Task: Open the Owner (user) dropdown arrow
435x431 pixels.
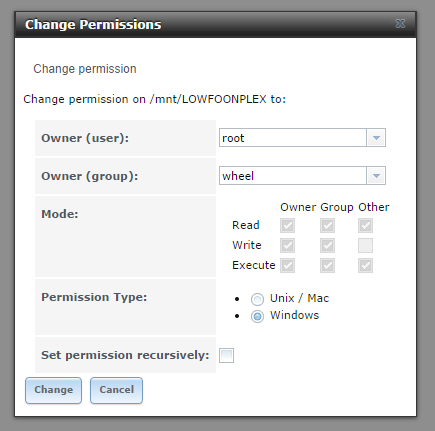Action: point(376,138)
